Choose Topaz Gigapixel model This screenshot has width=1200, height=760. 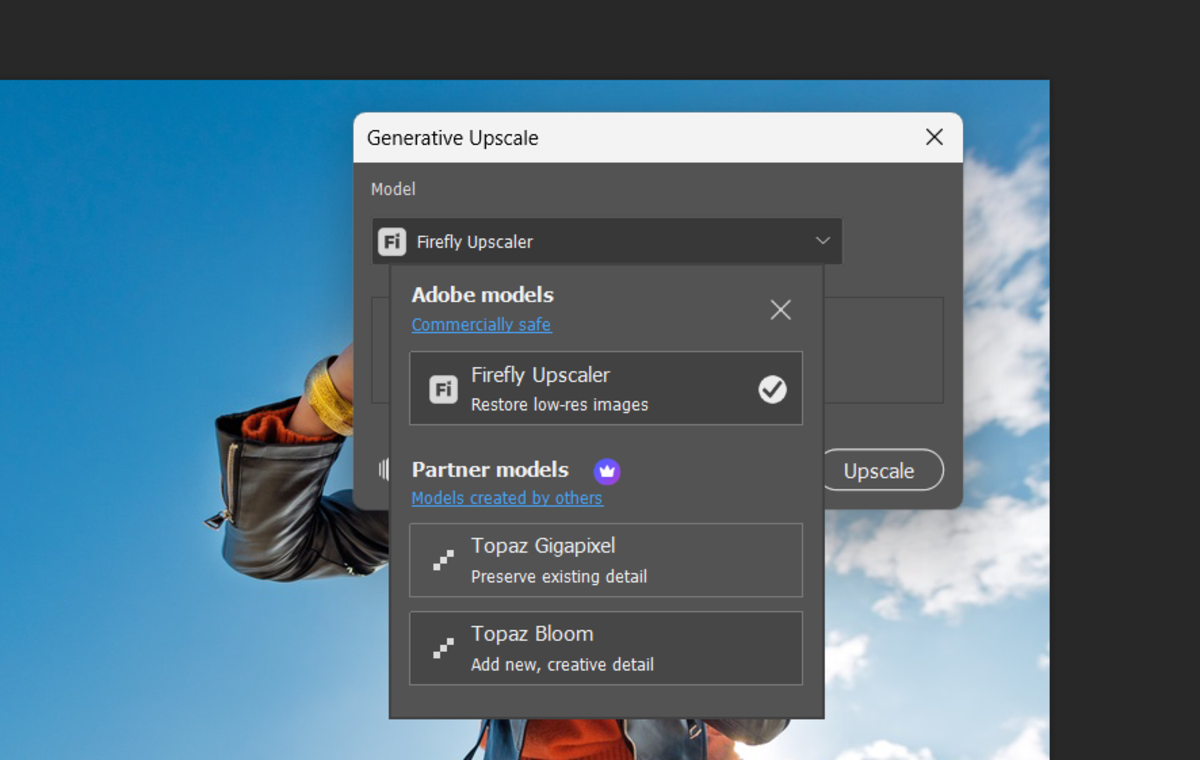click(x=606, y=560)
